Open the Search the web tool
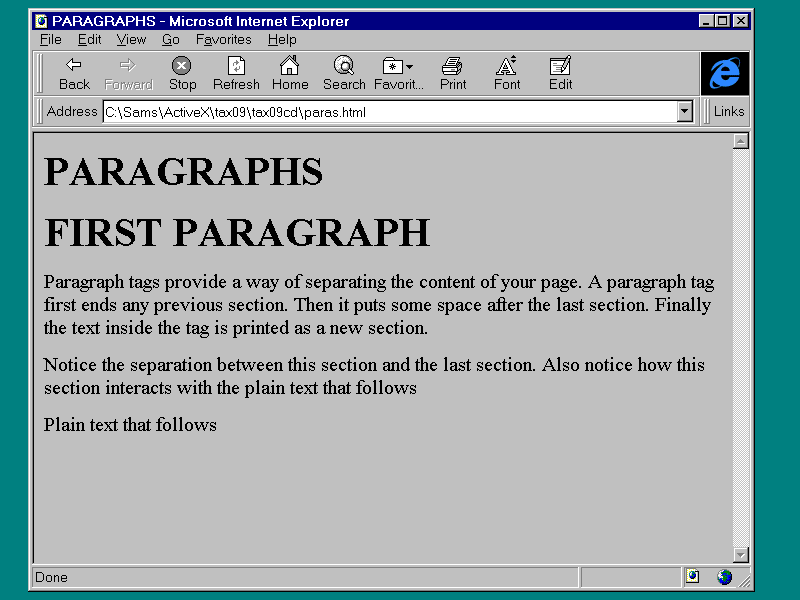 344,66
